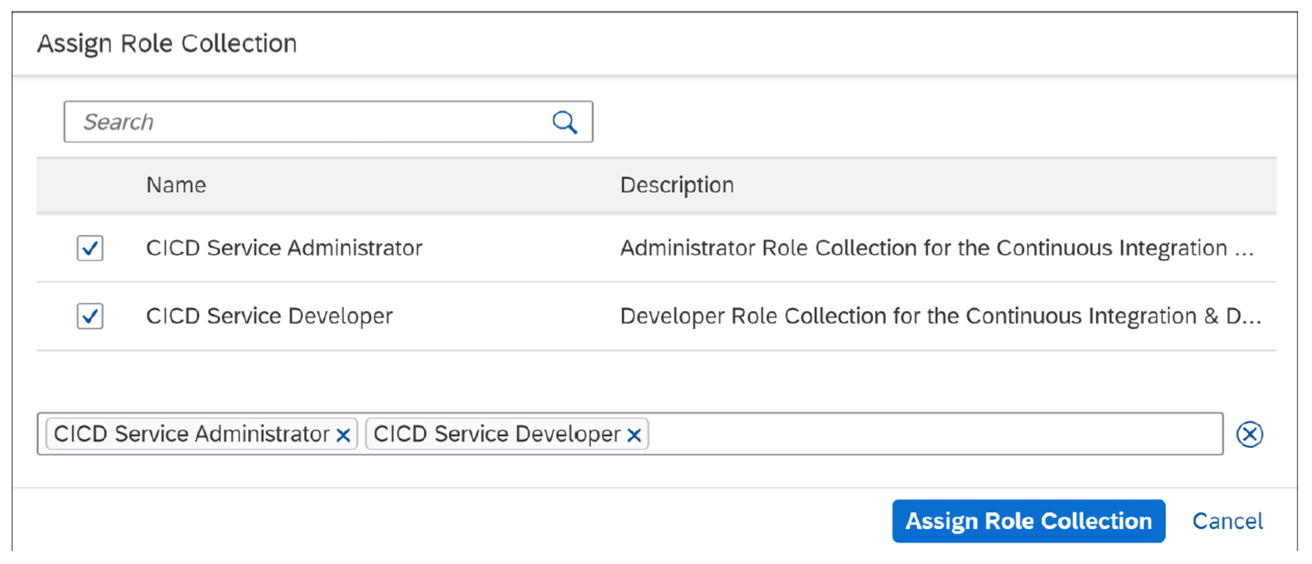Click the Assign Role Collection dialog title
The width and height of the screenshot is (1312, 564).
tap(167, 44)
